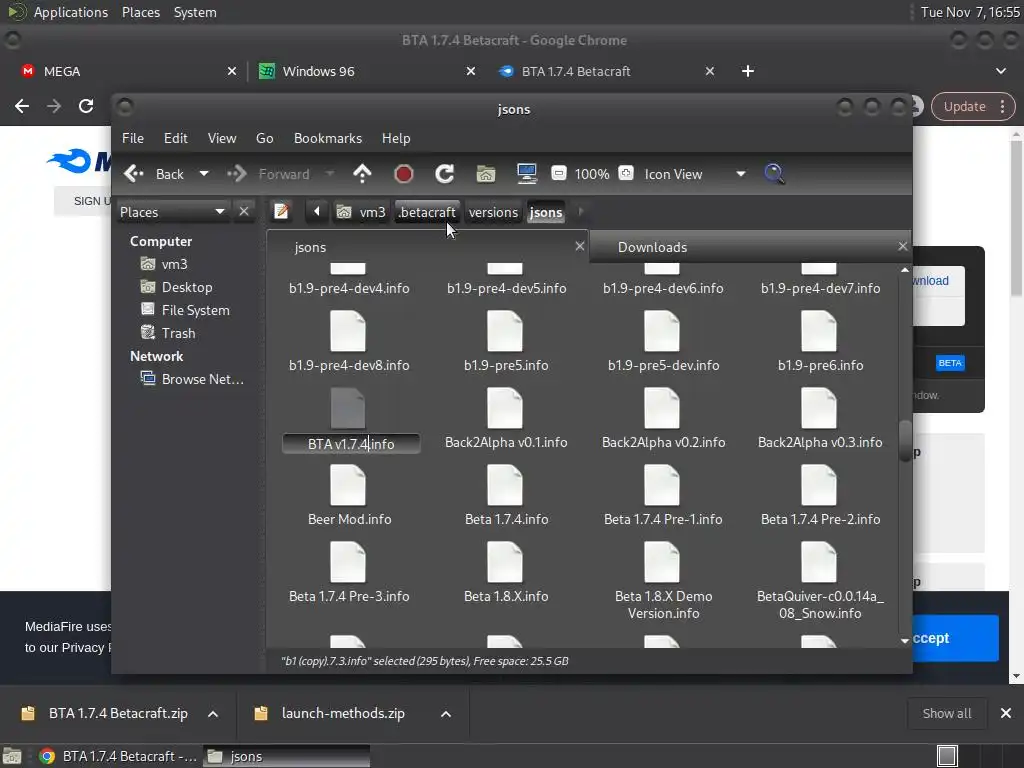Image resolution: width=1024 pixels, height=768 pixels.
Task: Click the vm3 path button
Action: pos(361,212)
